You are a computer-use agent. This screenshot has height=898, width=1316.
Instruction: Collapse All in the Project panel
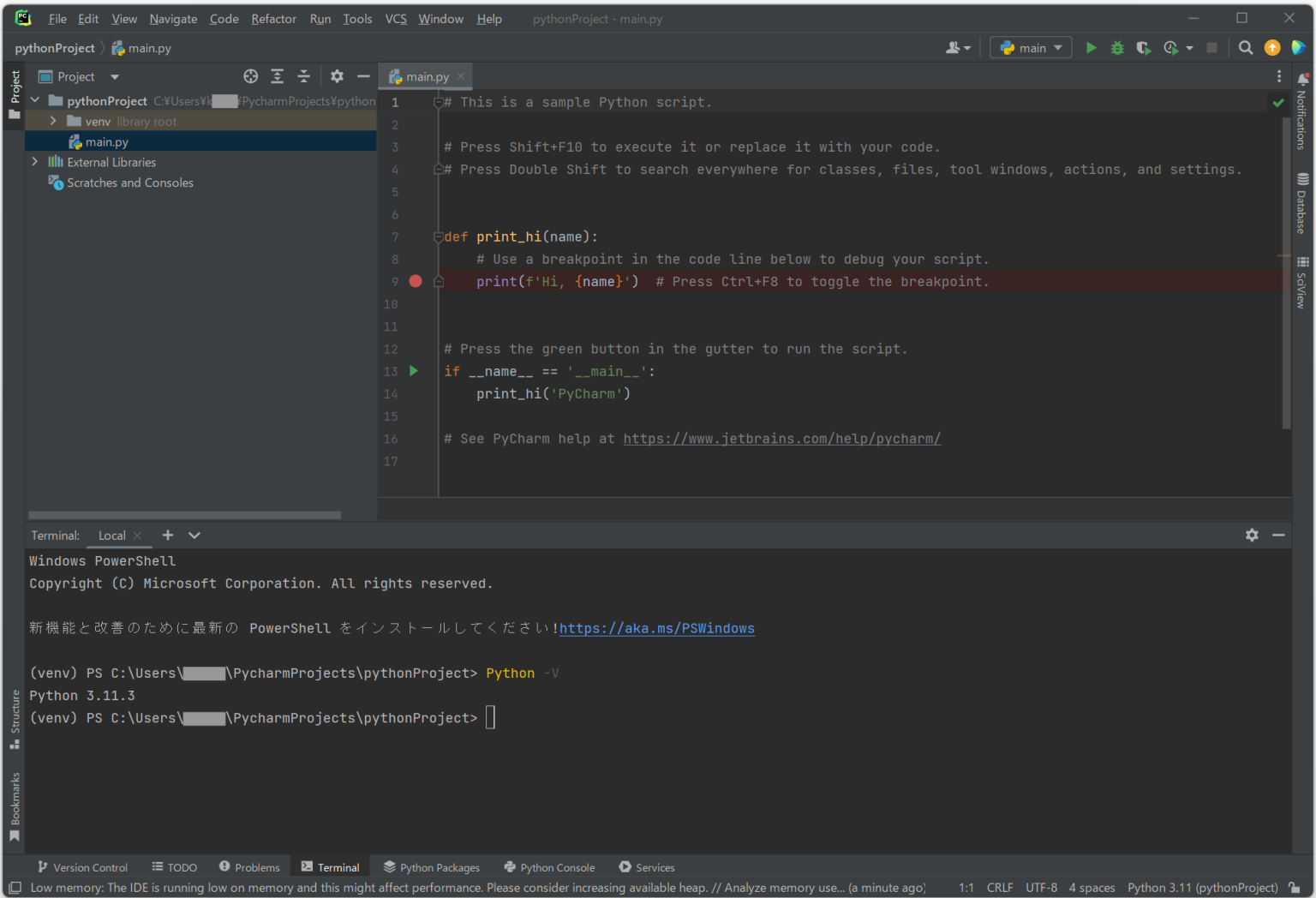tap(303, 76)
